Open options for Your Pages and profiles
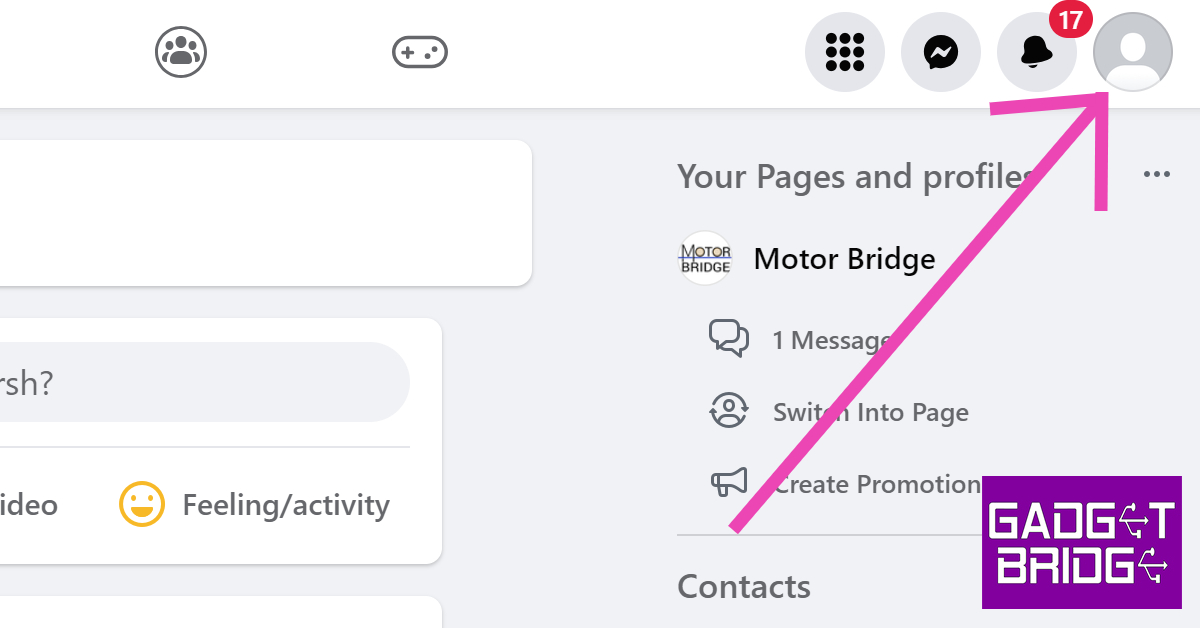This screenshot has width=1200, height=628. 1156,175
